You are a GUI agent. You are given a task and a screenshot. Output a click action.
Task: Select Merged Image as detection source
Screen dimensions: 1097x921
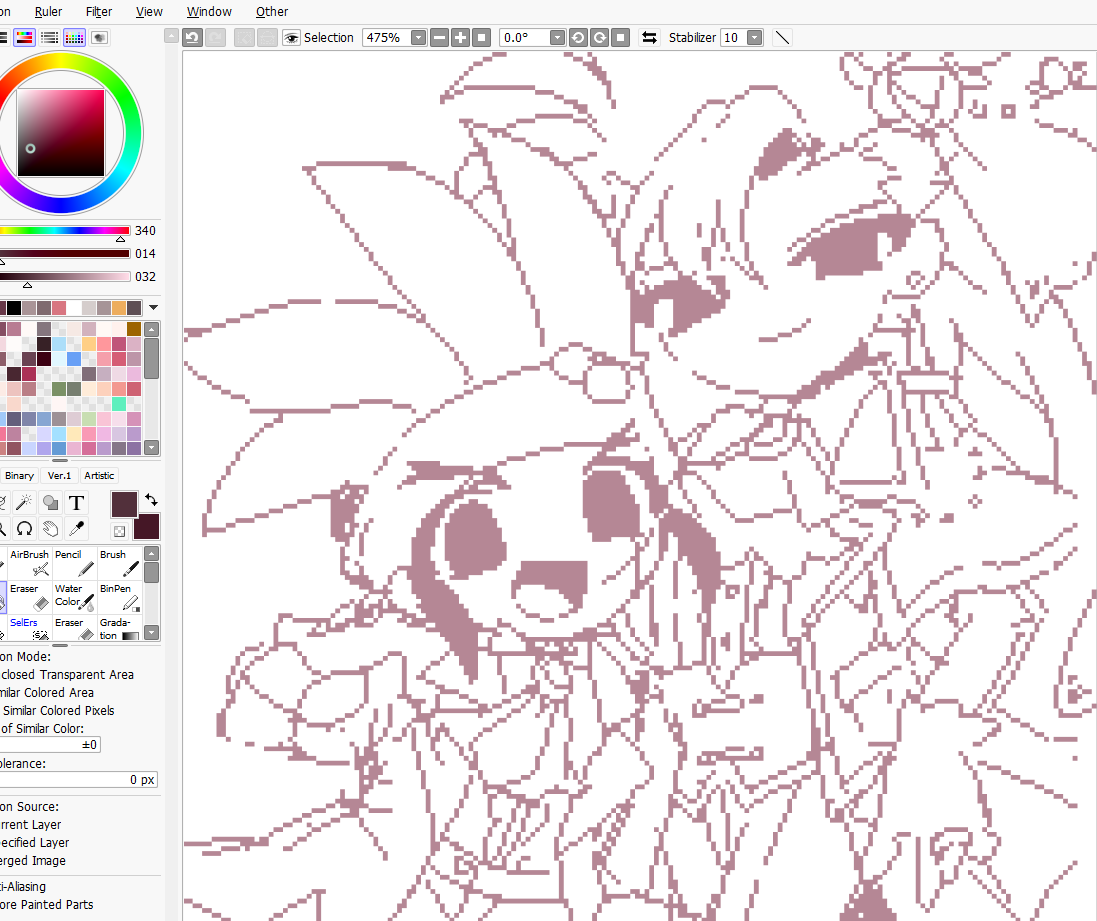pos(33,861)
